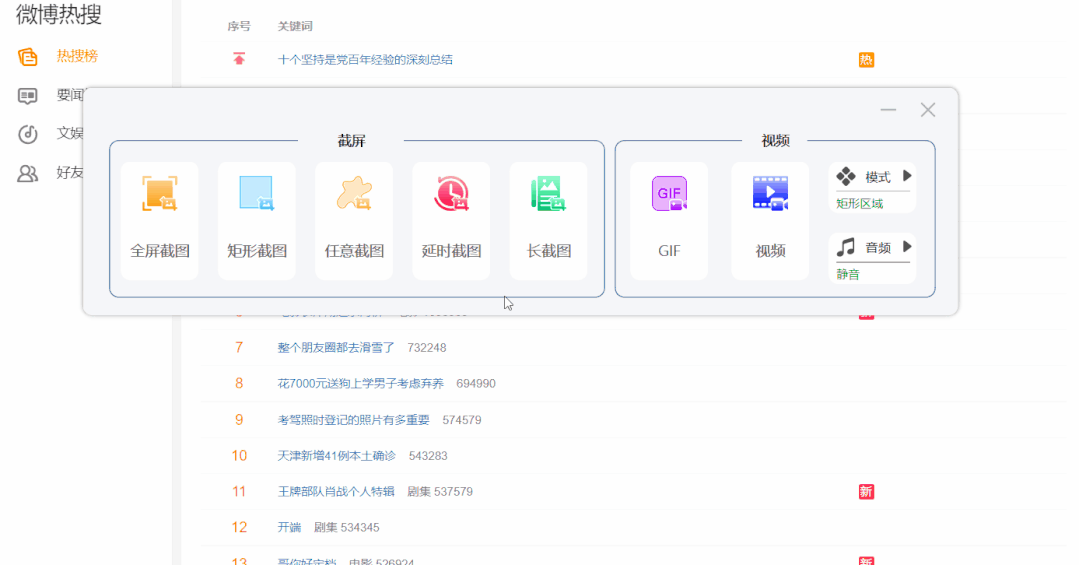Start a full-screen capture (全屏截图)
This screenshot has width=1079, height=565.
(x=160, y=221)
